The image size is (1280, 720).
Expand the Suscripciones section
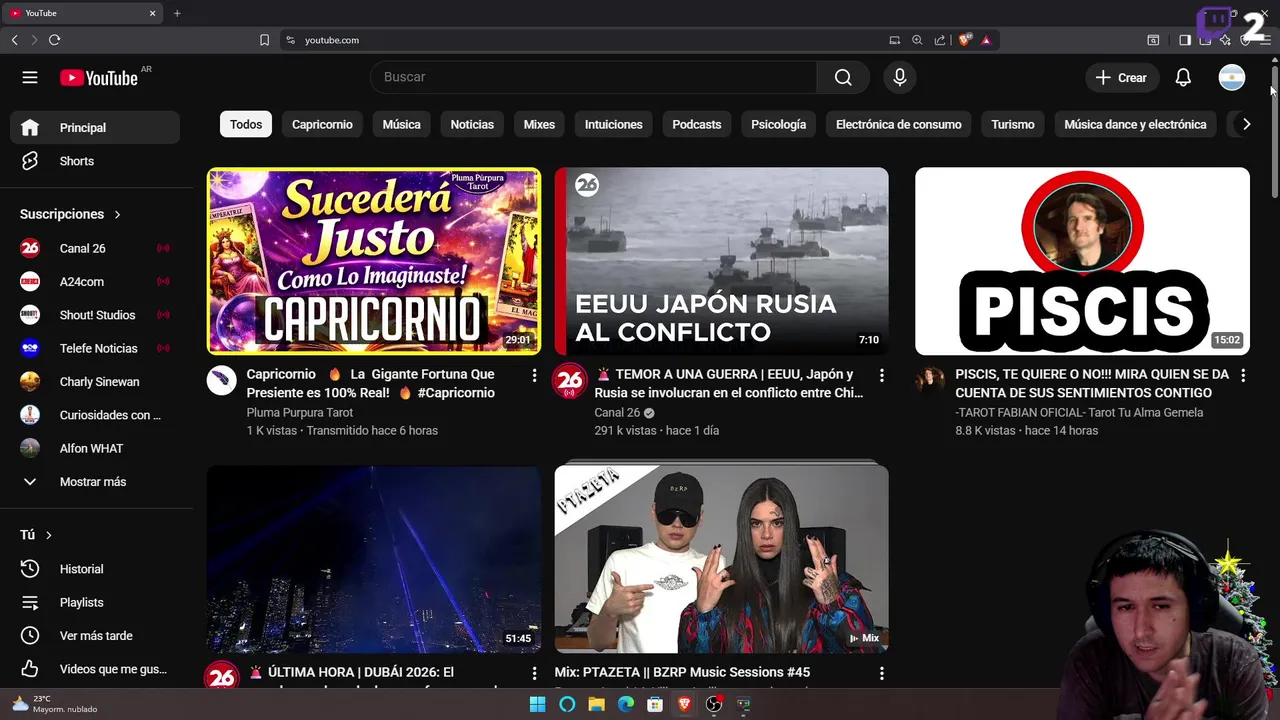(x=70, y=214)
